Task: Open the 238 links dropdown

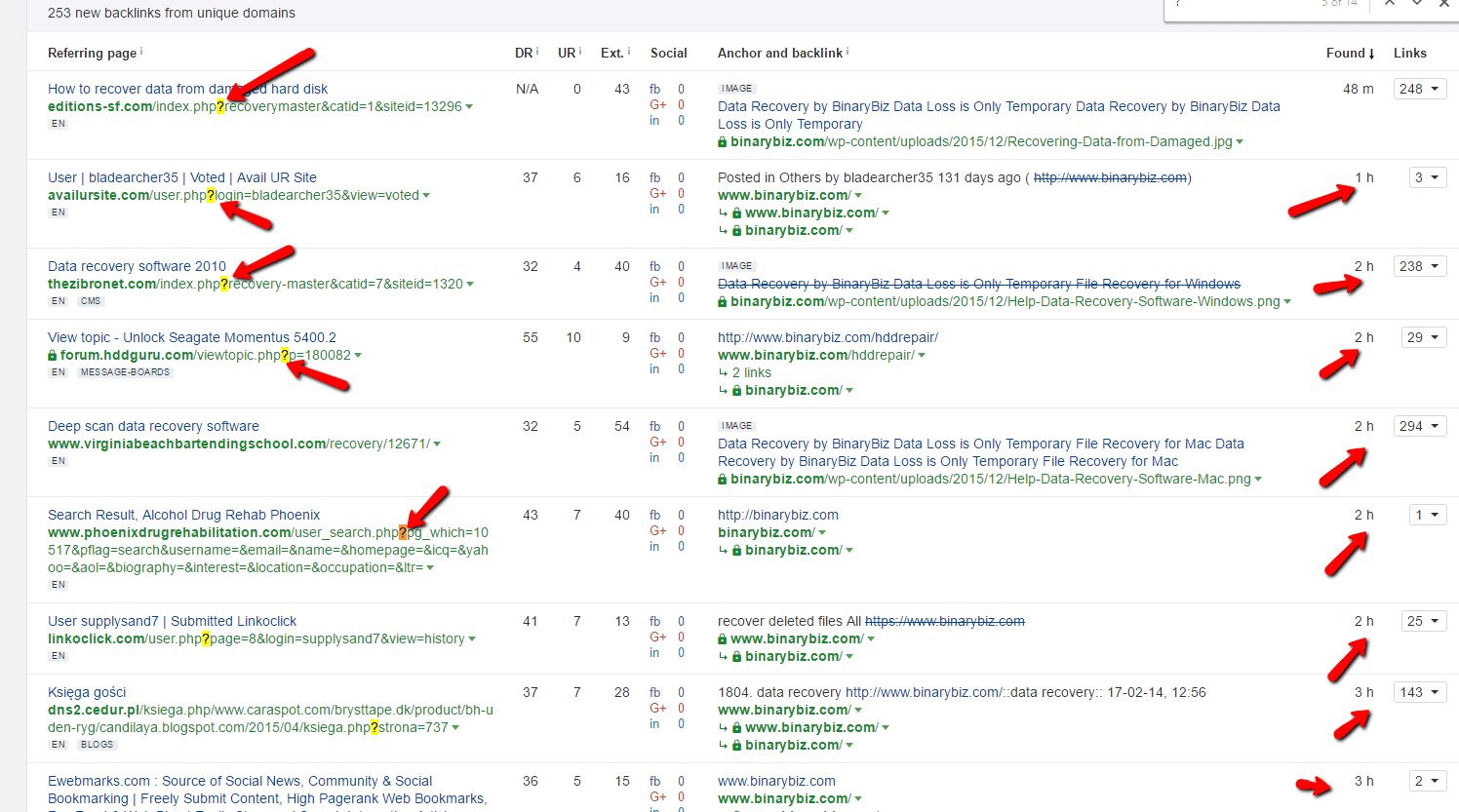Action: coord(1419,266)
